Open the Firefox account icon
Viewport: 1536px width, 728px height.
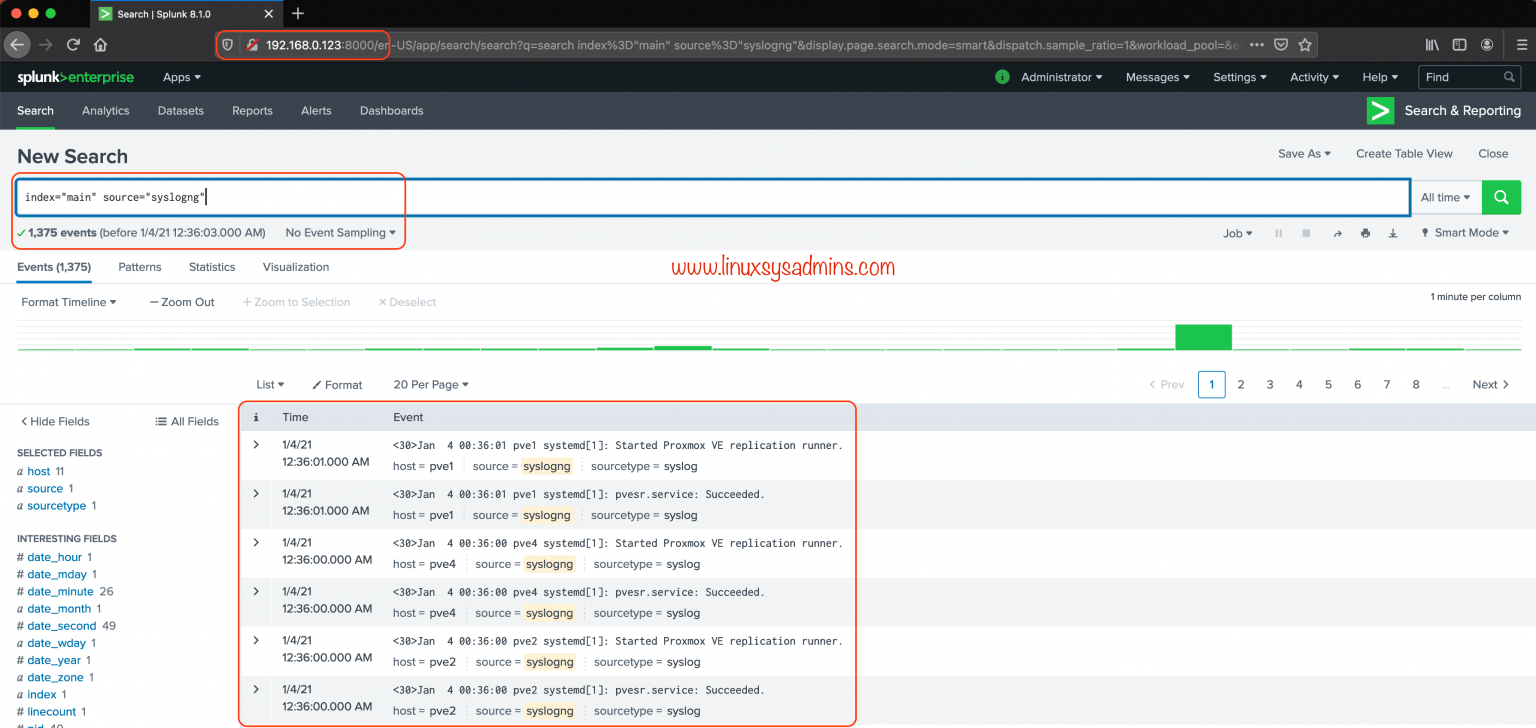(1487, 44)
